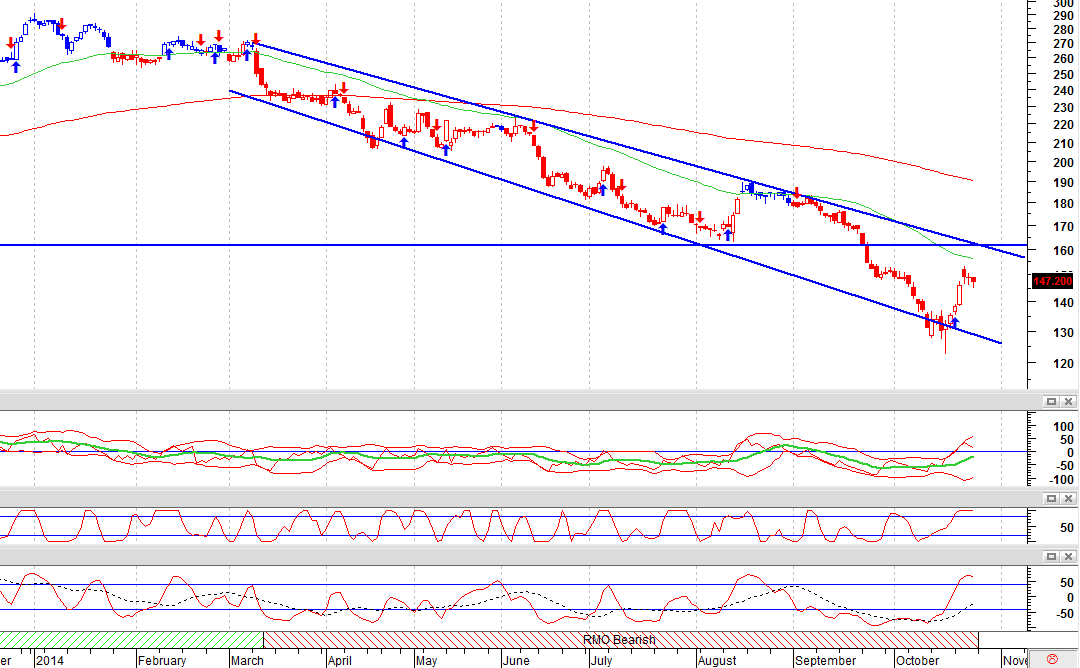
Task: Close the first oscillator pane
Action: 1068,401
